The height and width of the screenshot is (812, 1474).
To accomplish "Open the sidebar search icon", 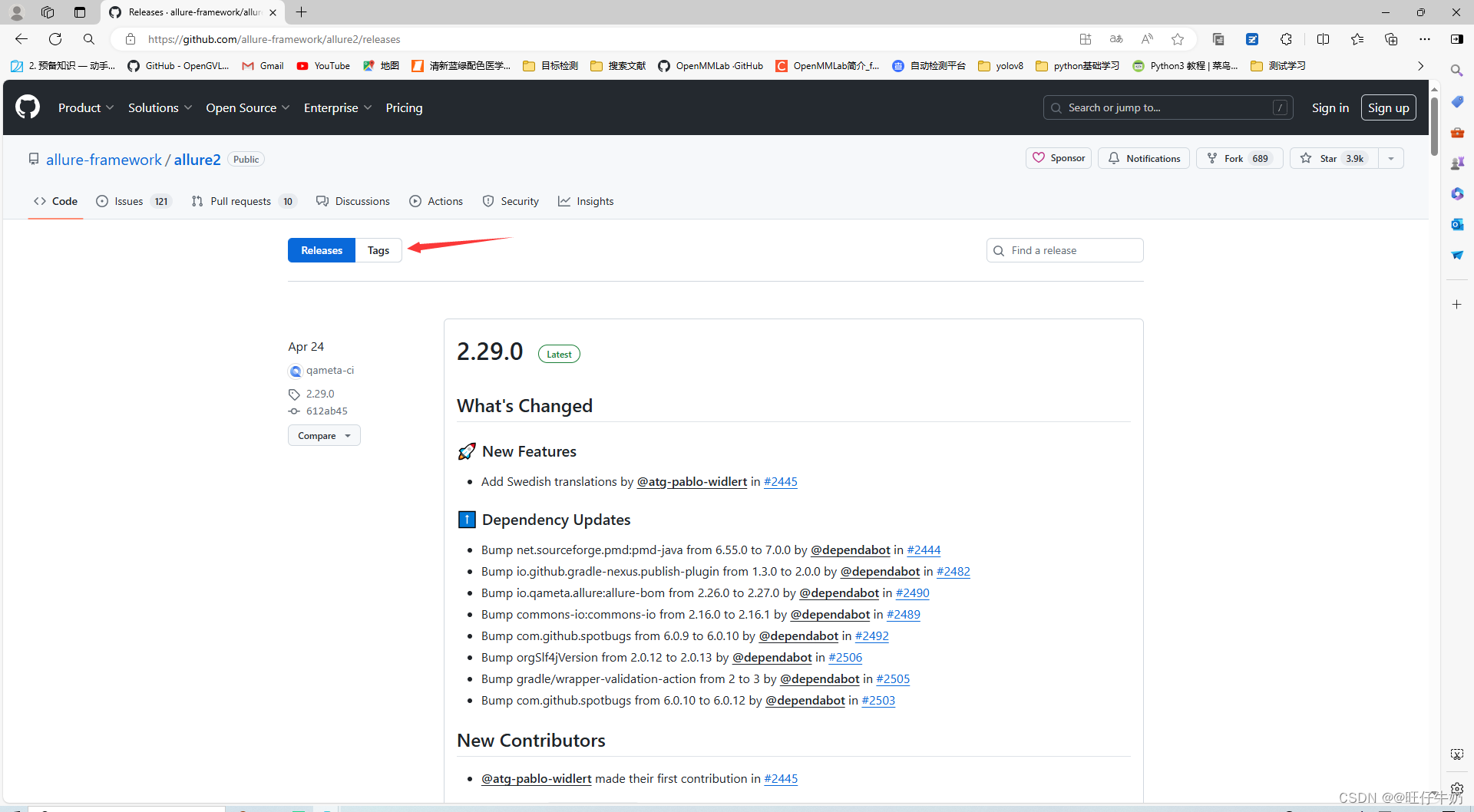I will click(1457, 71).
